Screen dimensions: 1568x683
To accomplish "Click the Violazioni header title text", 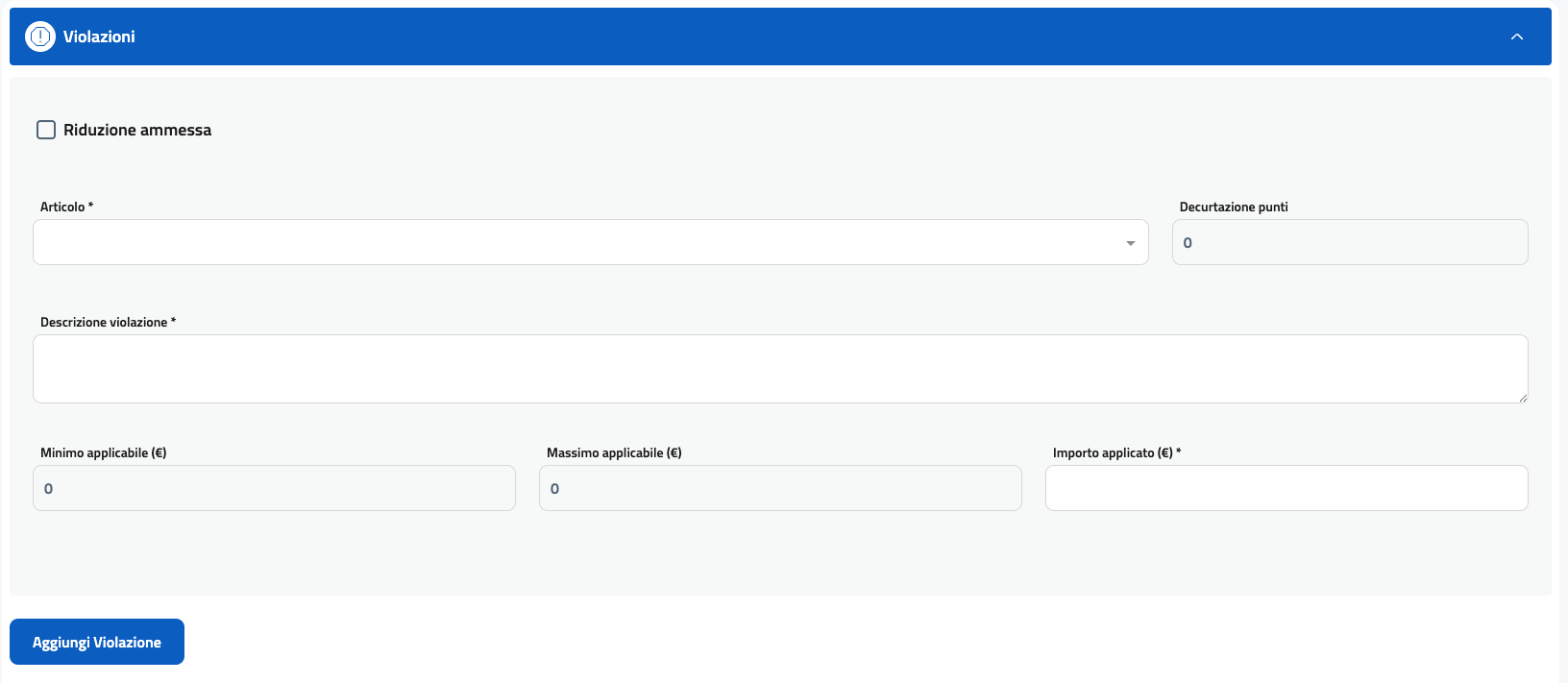I will (99, 37).
